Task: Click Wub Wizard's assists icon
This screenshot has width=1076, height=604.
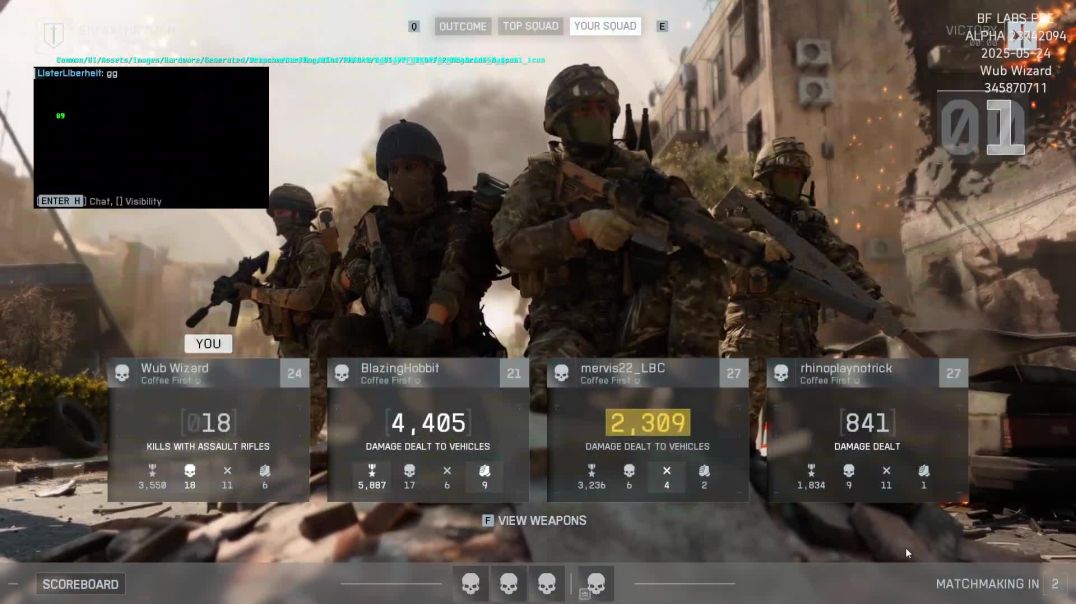Action: coord(265,471)
